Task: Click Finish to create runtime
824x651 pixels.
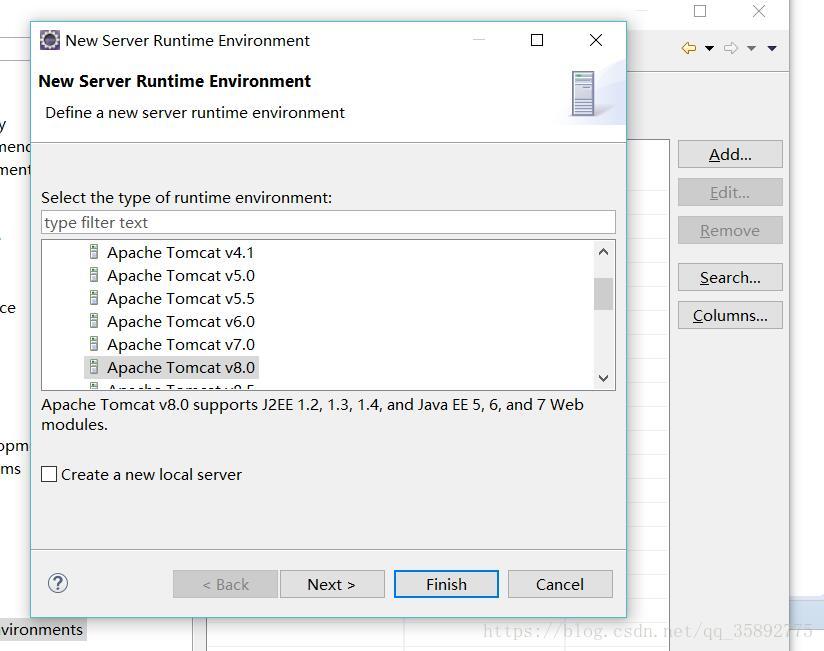Action: click(446, 584)
